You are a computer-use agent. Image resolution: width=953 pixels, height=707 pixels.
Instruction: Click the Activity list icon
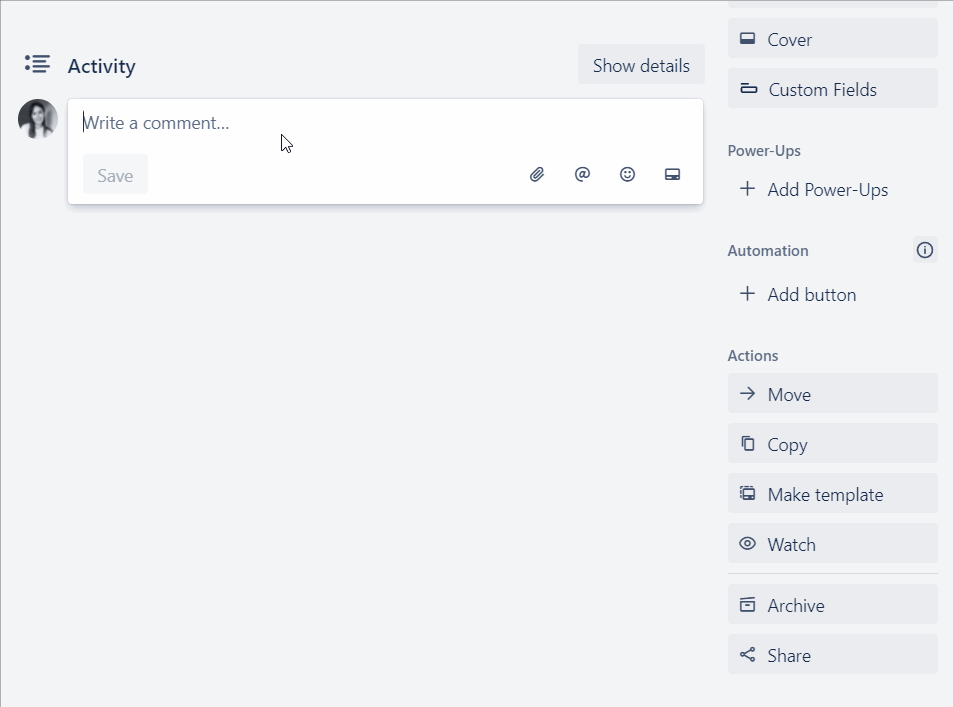tap(36, 63)
